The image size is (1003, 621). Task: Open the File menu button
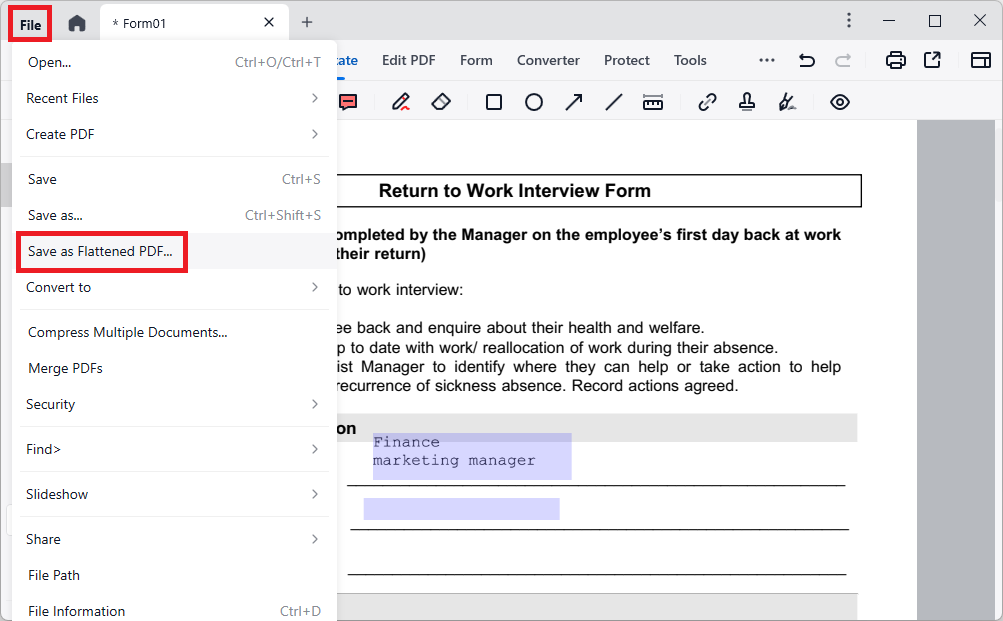(30, 24)
